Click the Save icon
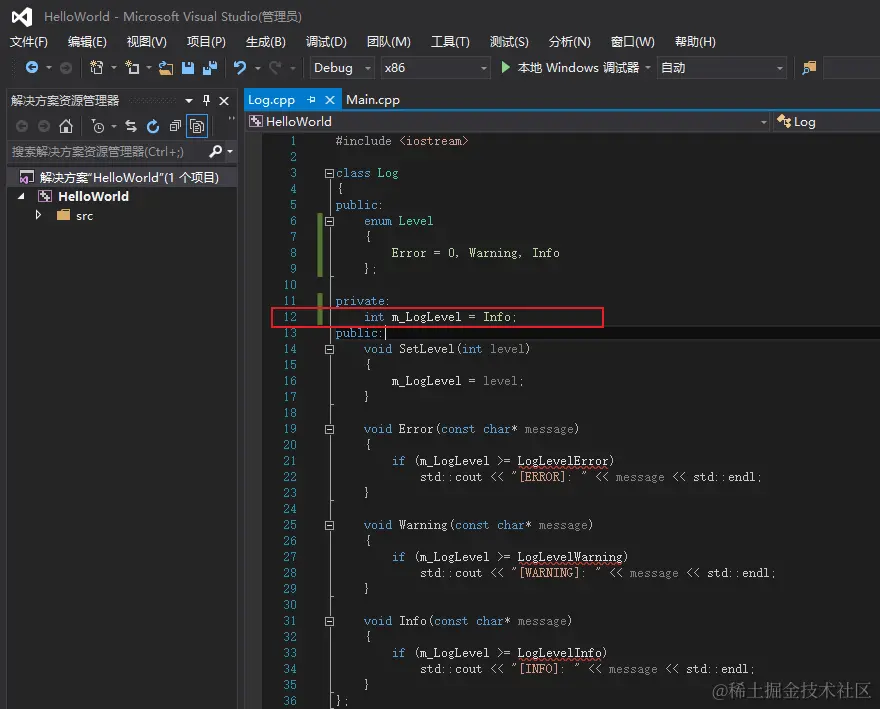This screenshot has height=709, width=880. [188, 68]
